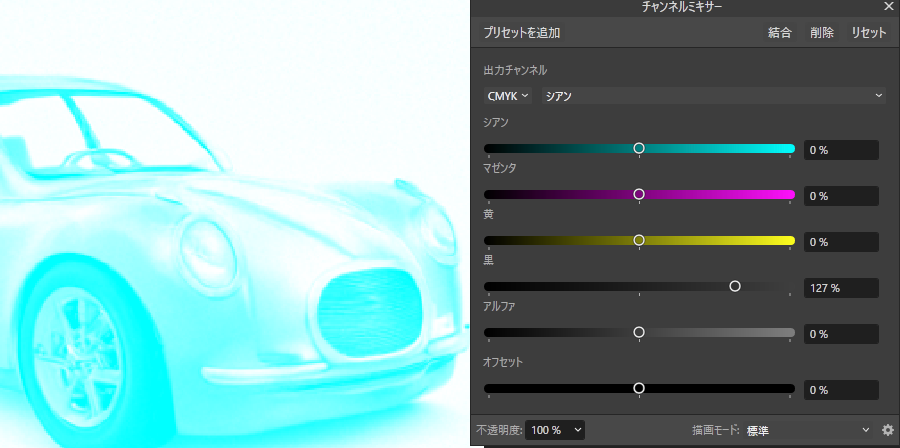The width and height of the screenshot is (900, 448).
Task: Click the リセット button
Action: pyautogui.click(x=869, y=33)
